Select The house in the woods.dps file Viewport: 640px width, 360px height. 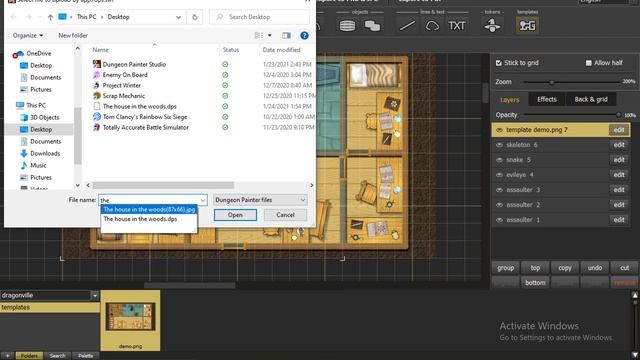pyautogui.click(x=140, y=107)
